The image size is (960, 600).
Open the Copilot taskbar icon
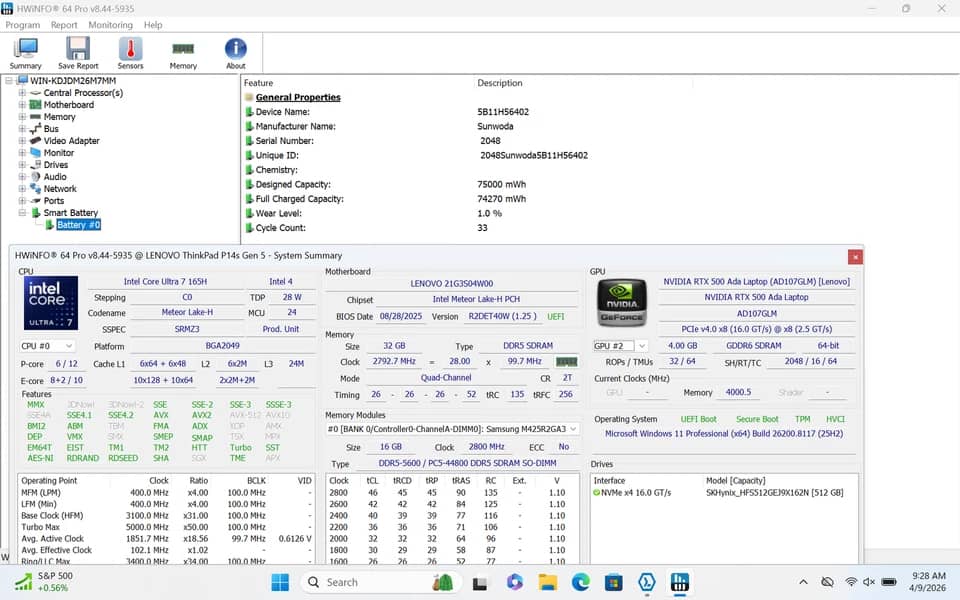point(514,582)
